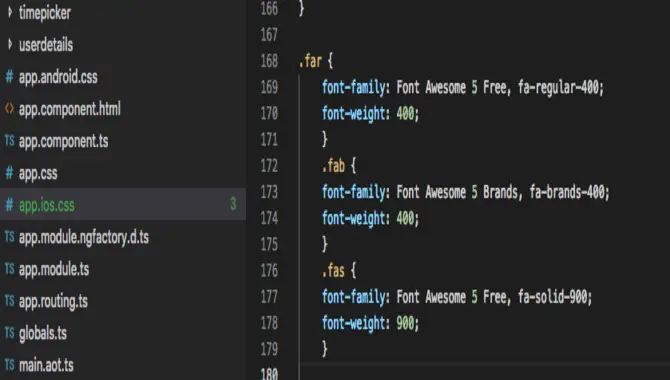Image resolution: width=670 pixels, height=380 pixels.
Task: Click font-weight value 900 on line 178
Action: 405,323
